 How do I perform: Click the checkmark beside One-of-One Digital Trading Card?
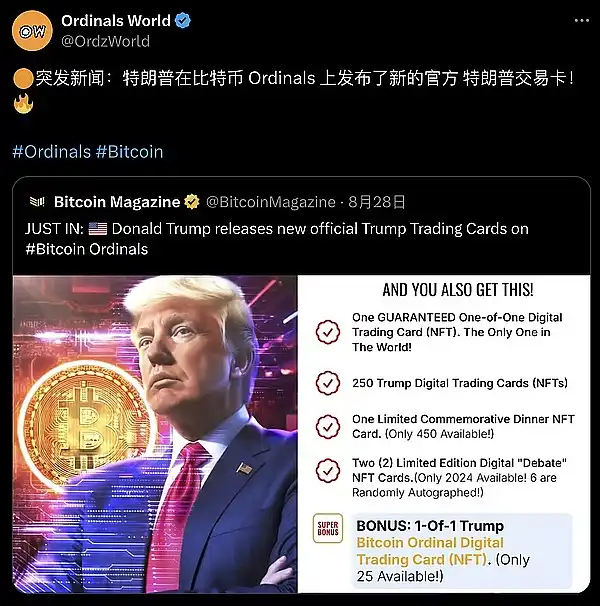328,332
